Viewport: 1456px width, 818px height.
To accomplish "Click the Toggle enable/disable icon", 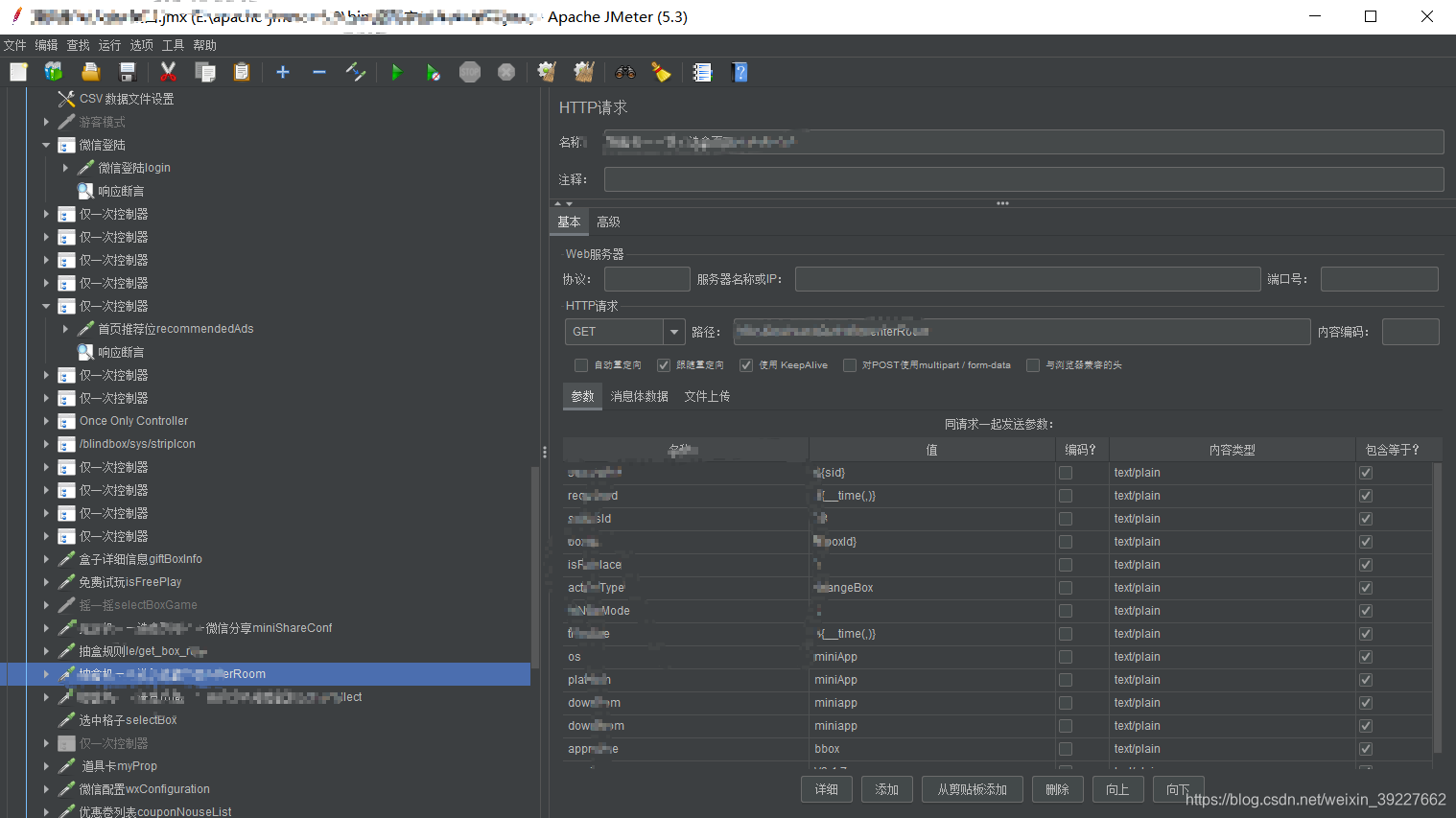I will (x=356, y=72).
